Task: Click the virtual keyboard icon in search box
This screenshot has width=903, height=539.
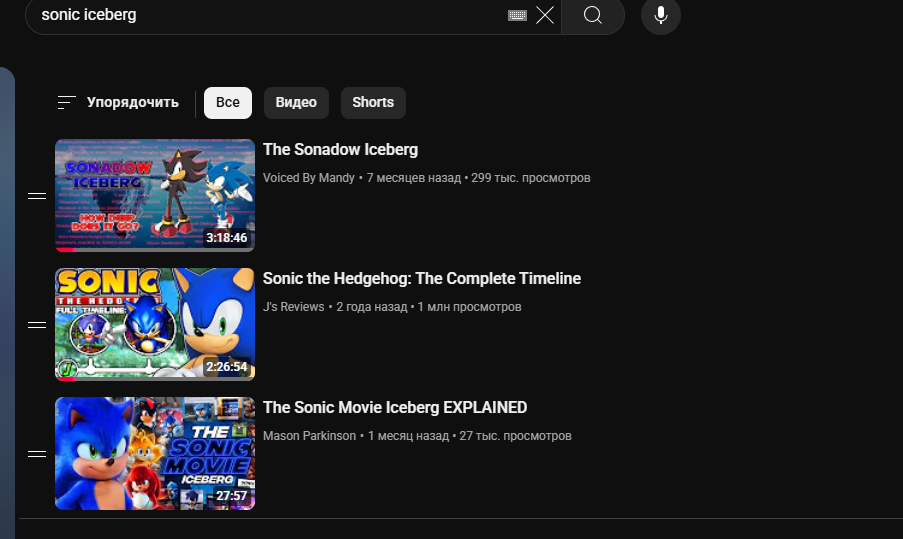Action: point(517,15)
